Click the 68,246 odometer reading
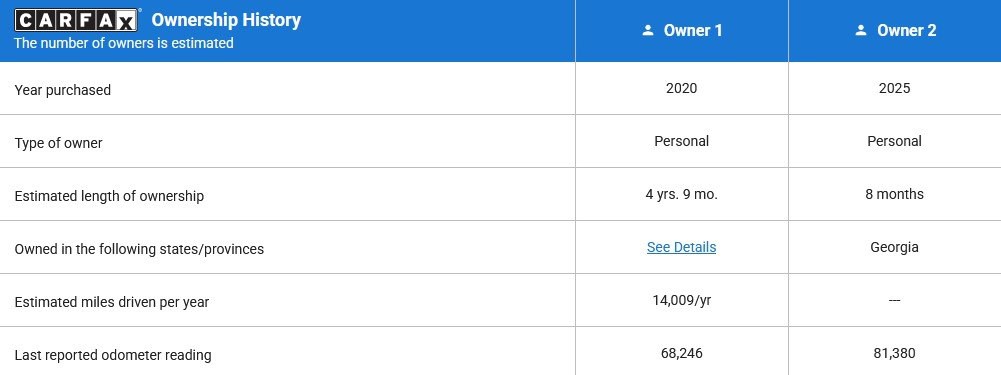The image size is (1001, 375). [x=681, y=353]
